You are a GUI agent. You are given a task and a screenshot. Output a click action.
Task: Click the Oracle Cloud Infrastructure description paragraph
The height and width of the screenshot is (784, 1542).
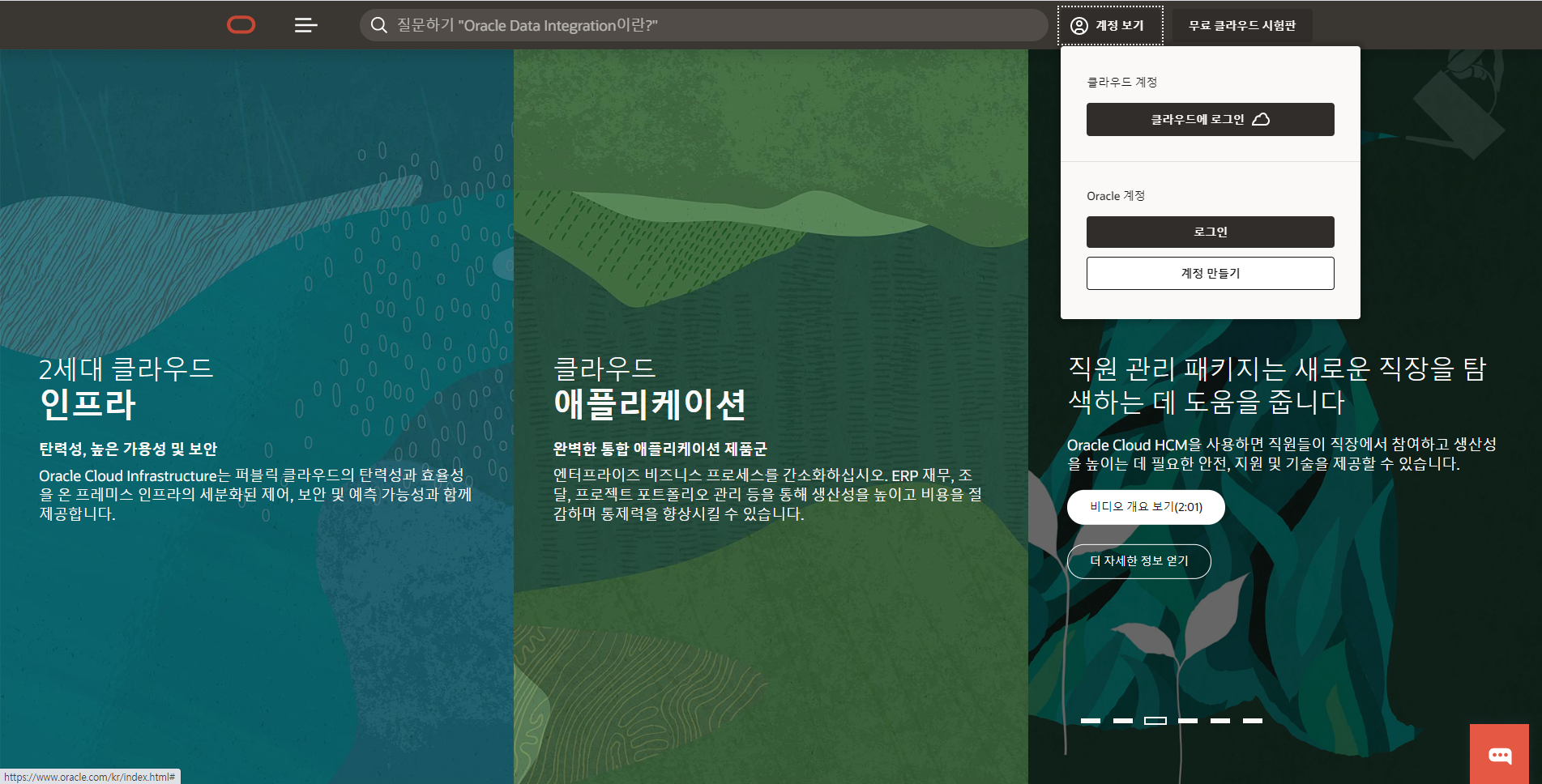coord(255,494)
